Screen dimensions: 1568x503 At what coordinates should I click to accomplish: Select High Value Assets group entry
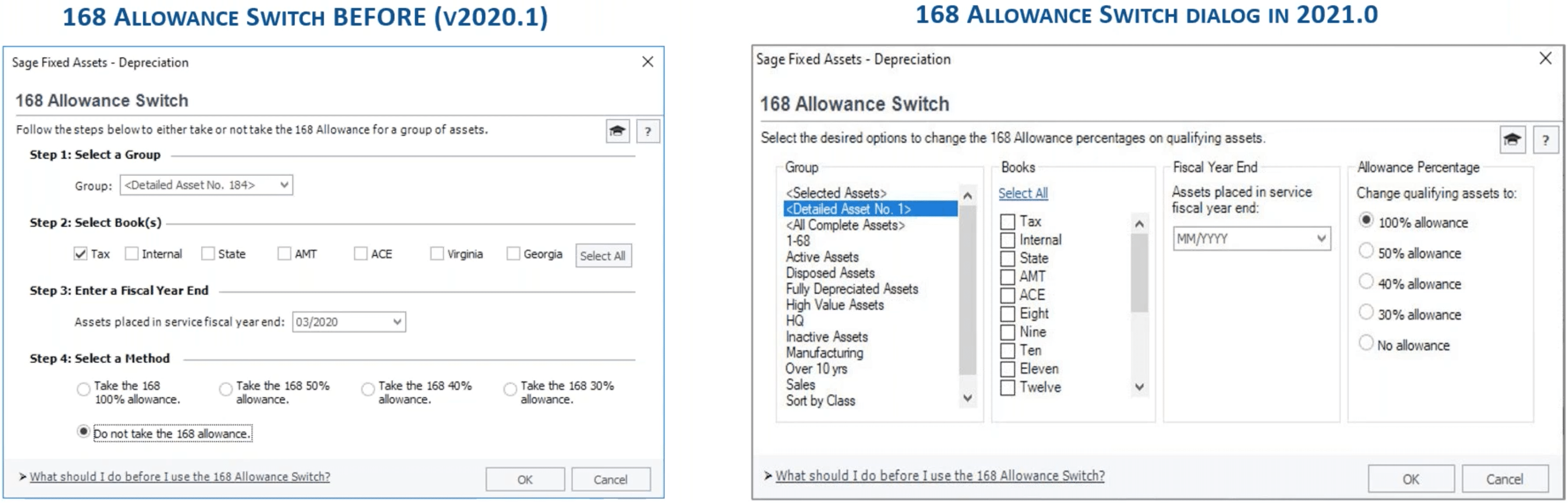[x=835, y=305]
